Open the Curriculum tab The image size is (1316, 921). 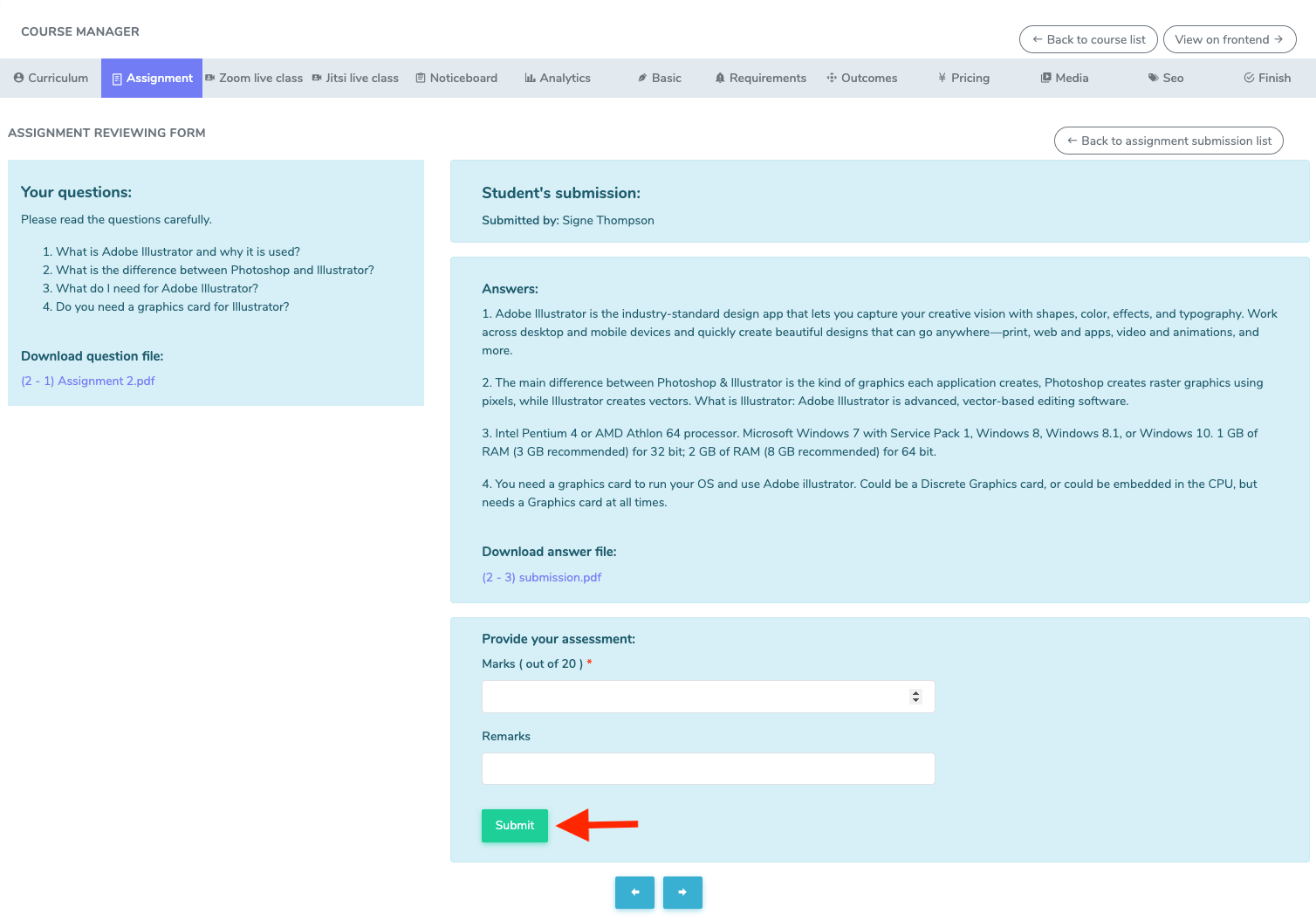(x=51, y=78)
